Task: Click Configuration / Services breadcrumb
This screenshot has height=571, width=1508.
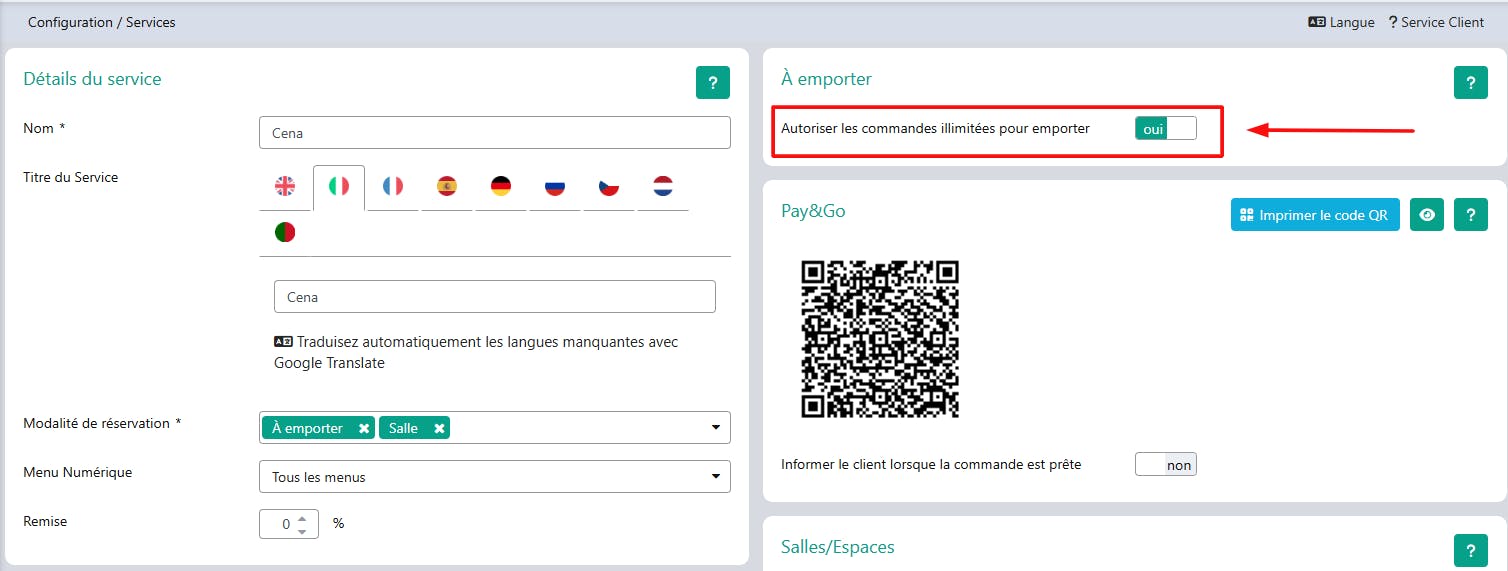Action: (x=102, y=22)
